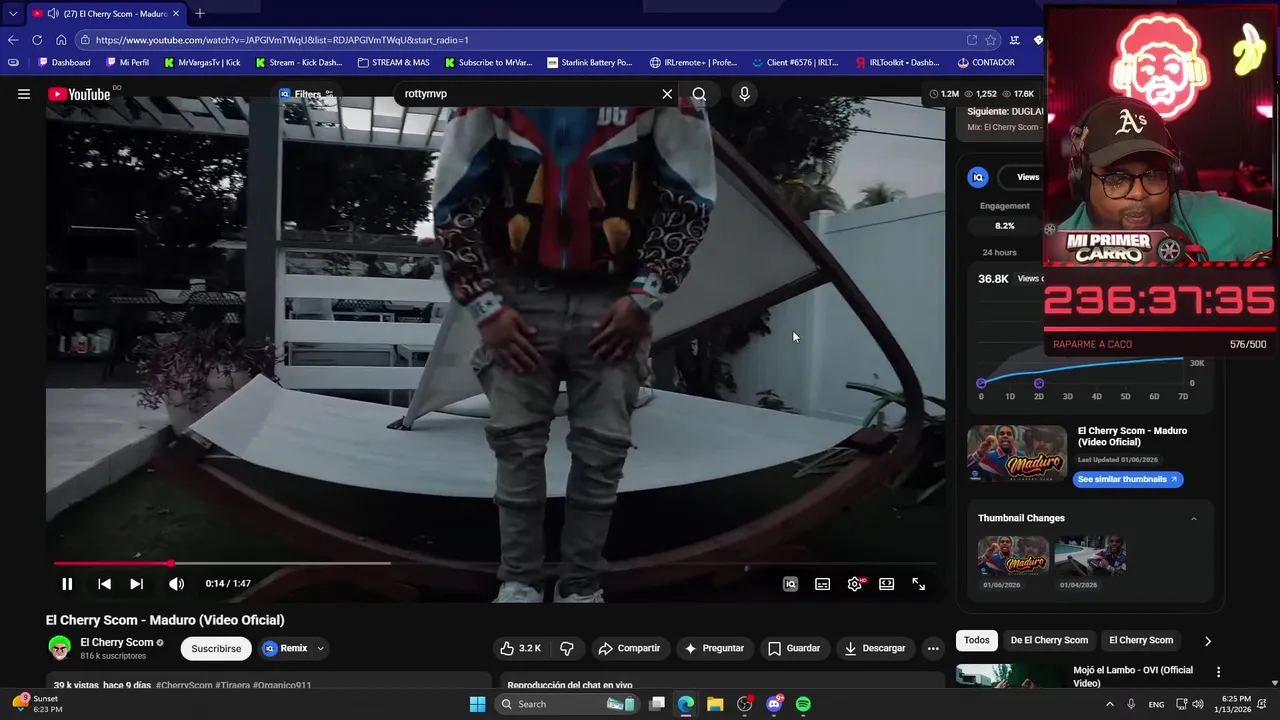The height and width of the screenshot is (720, 1280).
Task: Download the video with Descargar
Action: pos(875,648)
